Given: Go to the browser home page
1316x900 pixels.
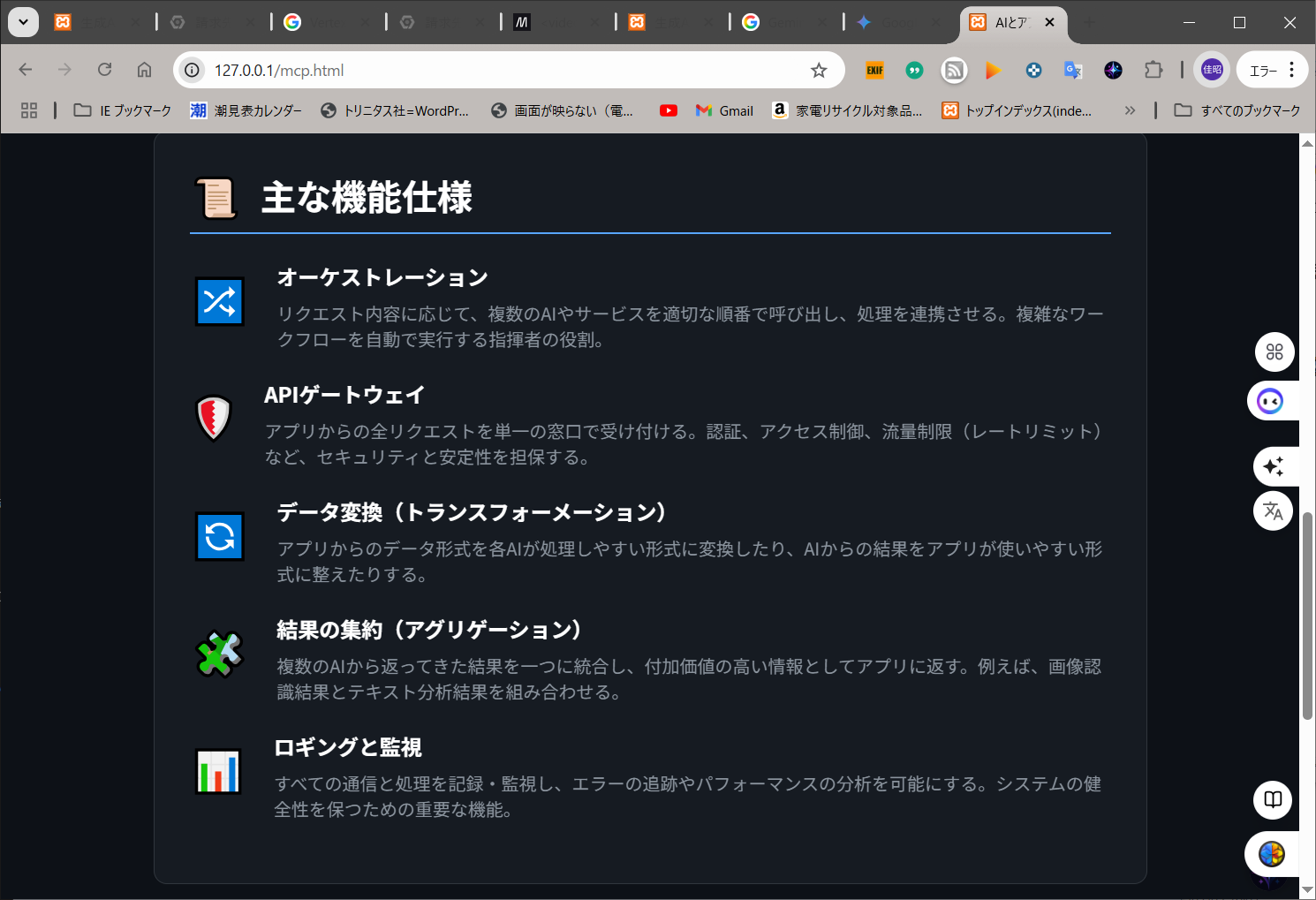Looking at the screenshot, I should pyautogui.click(x=144, y=70).
